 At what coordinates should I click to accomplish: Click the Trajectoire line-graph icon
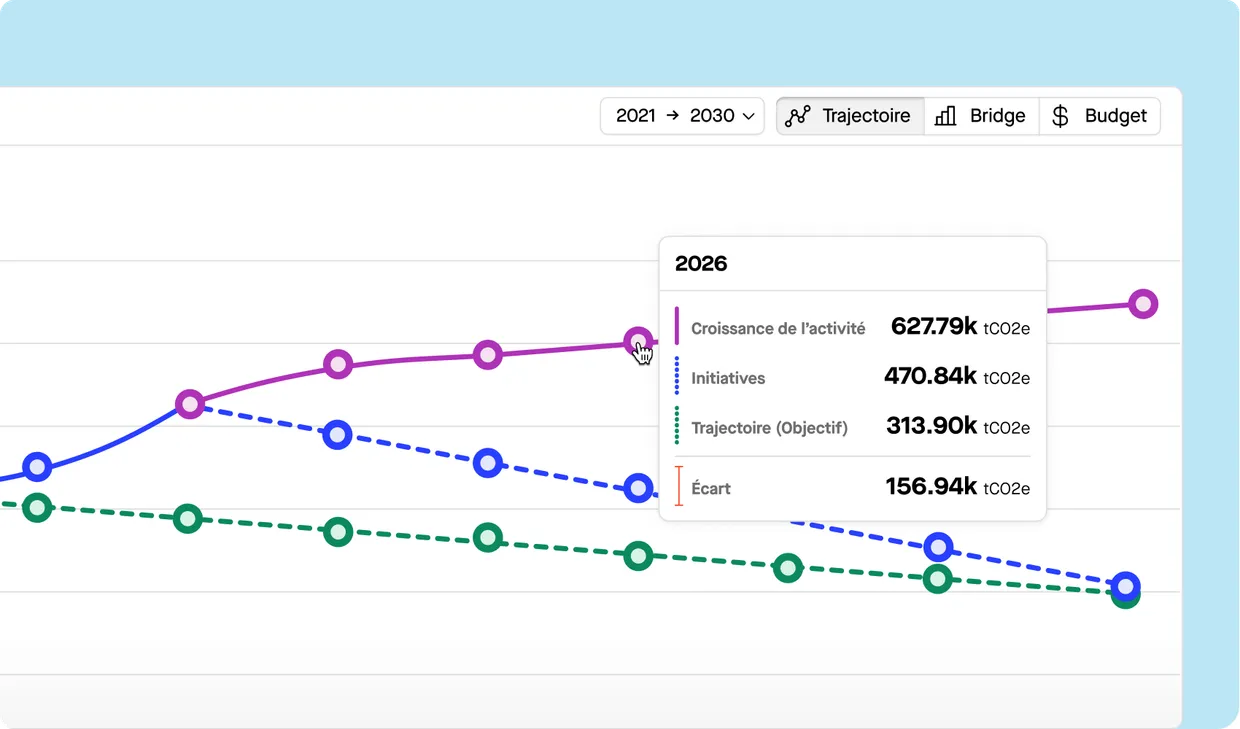click(797, 116)
